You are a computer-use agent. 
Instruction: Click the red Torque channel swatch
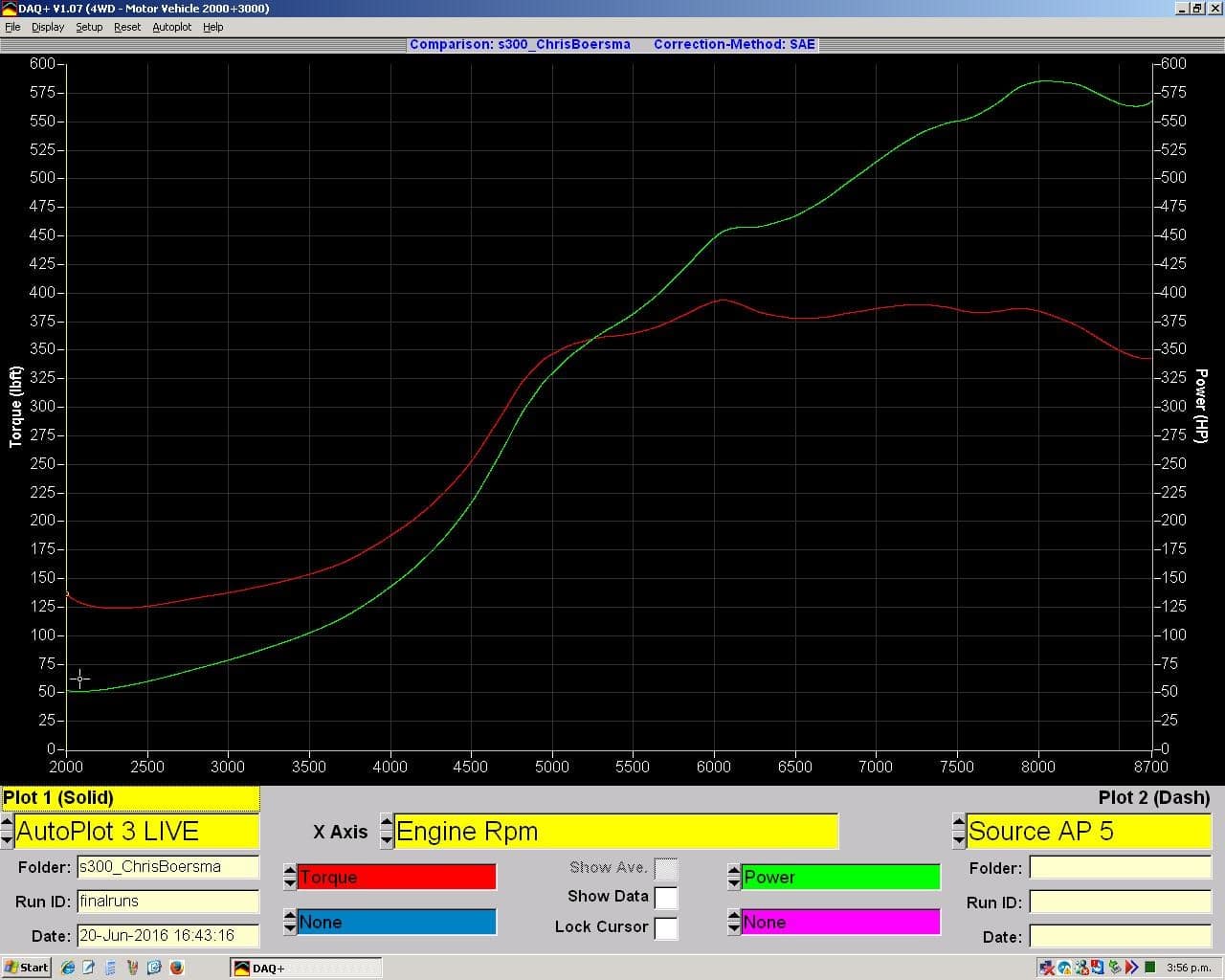click(396, 877)
